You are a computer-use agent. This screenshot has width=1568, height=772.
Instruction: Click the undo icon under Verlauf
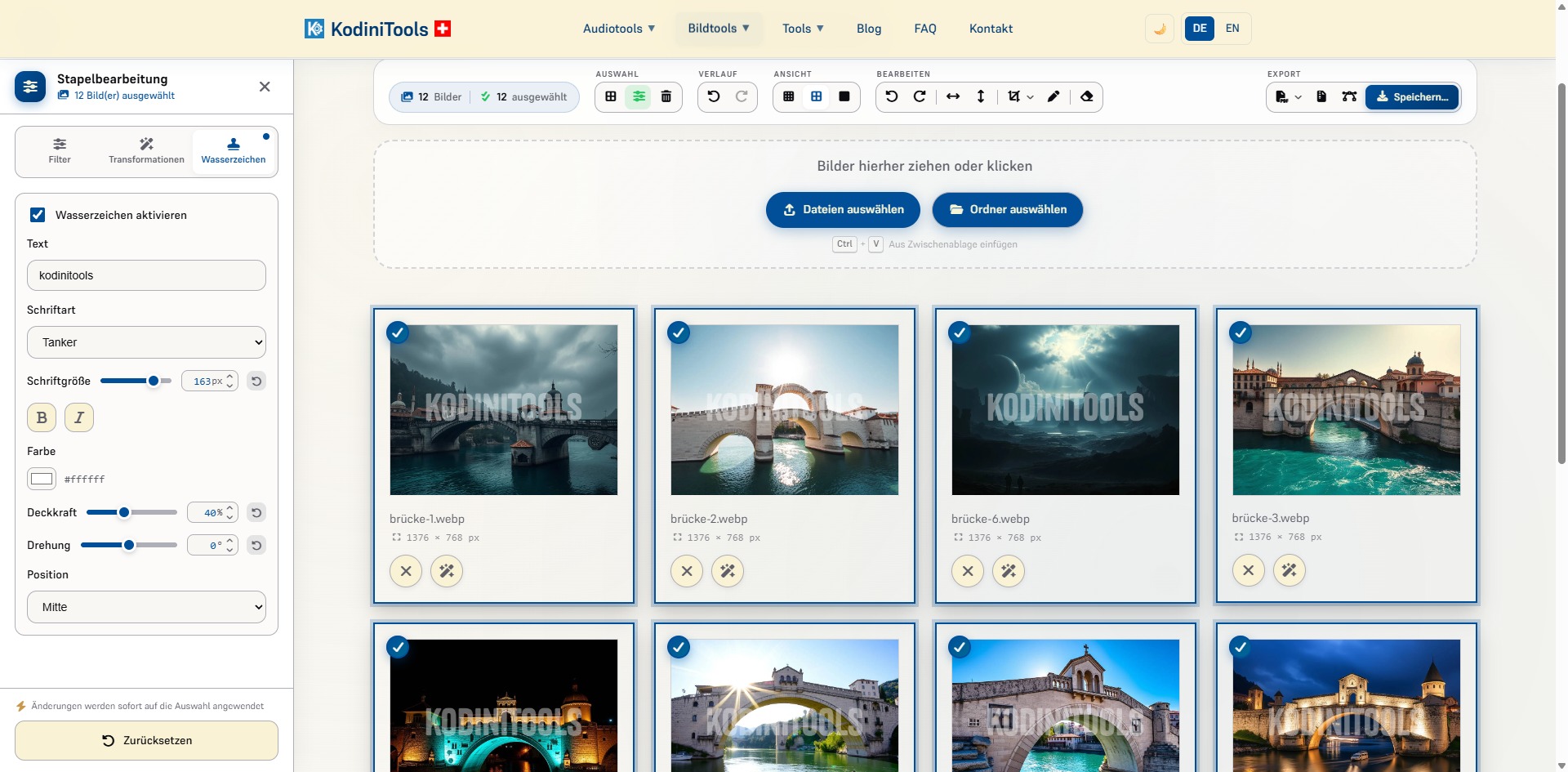714,96
